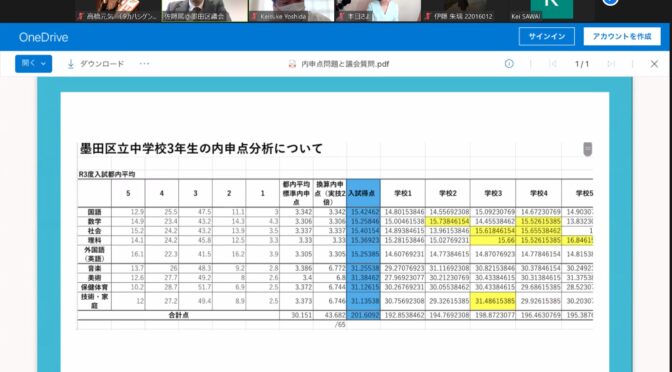Screen dimensions: 672x372
Task: Select the Keisuke Yoshida video thumbnail
Action: coord(291,11)
